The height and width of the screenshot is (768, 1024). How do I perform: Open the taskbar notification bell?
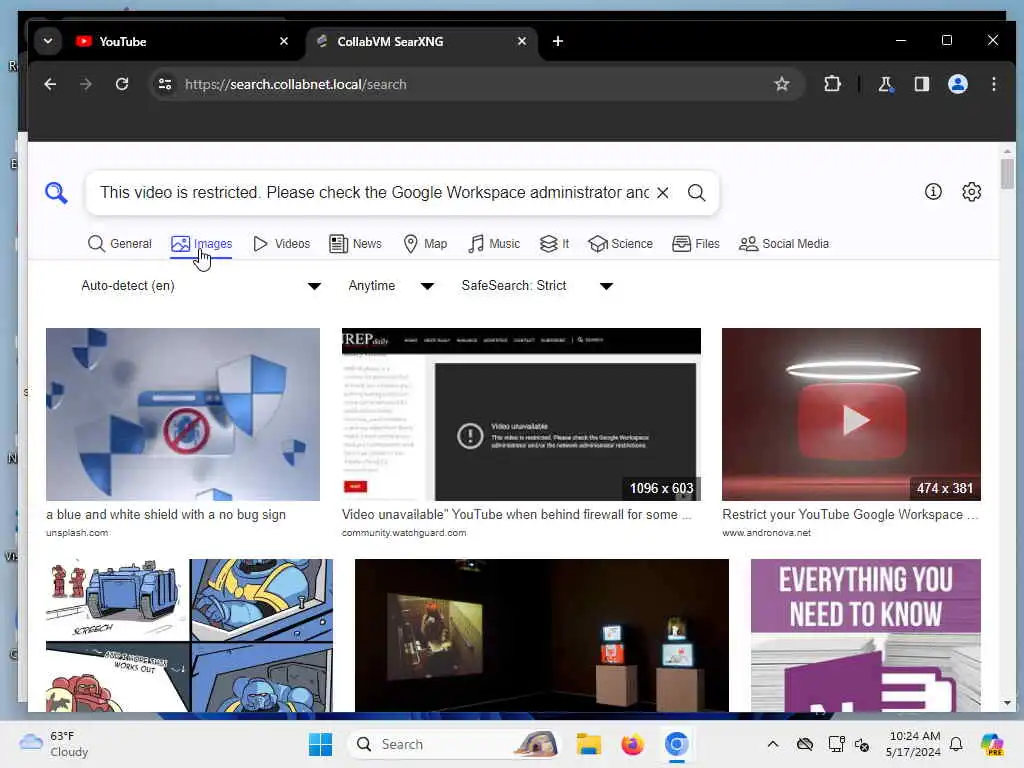click(956, 744)
